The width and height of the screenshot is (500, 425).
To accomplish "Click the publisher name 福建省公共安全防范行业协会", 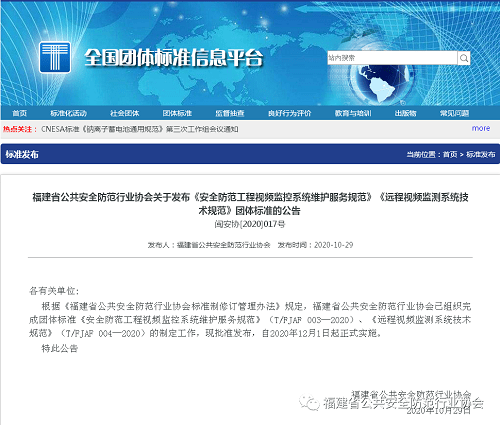I will coord(223,245).
